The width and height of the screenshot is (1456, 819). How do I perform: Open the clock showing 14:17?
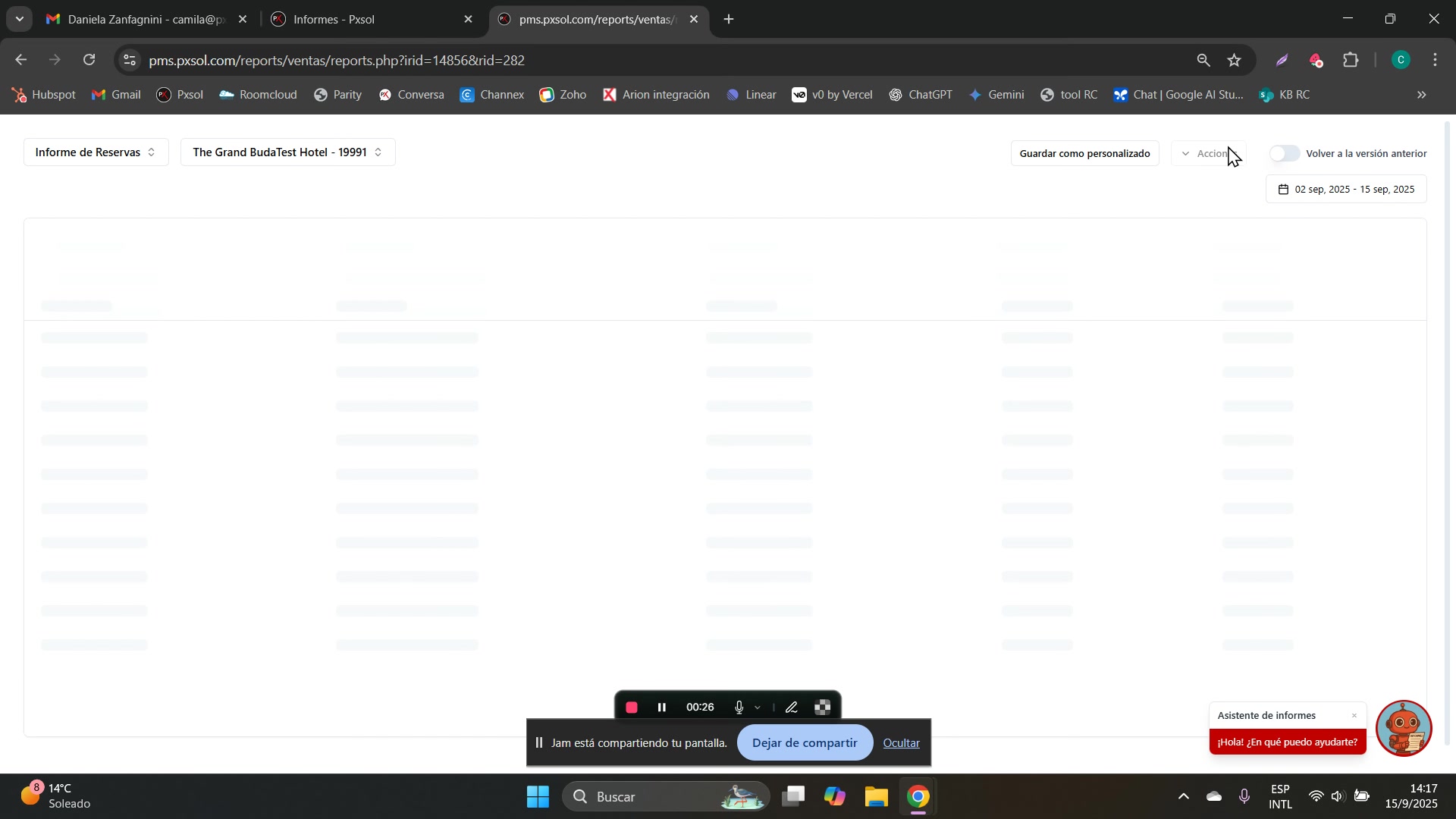coord(1411,797)
